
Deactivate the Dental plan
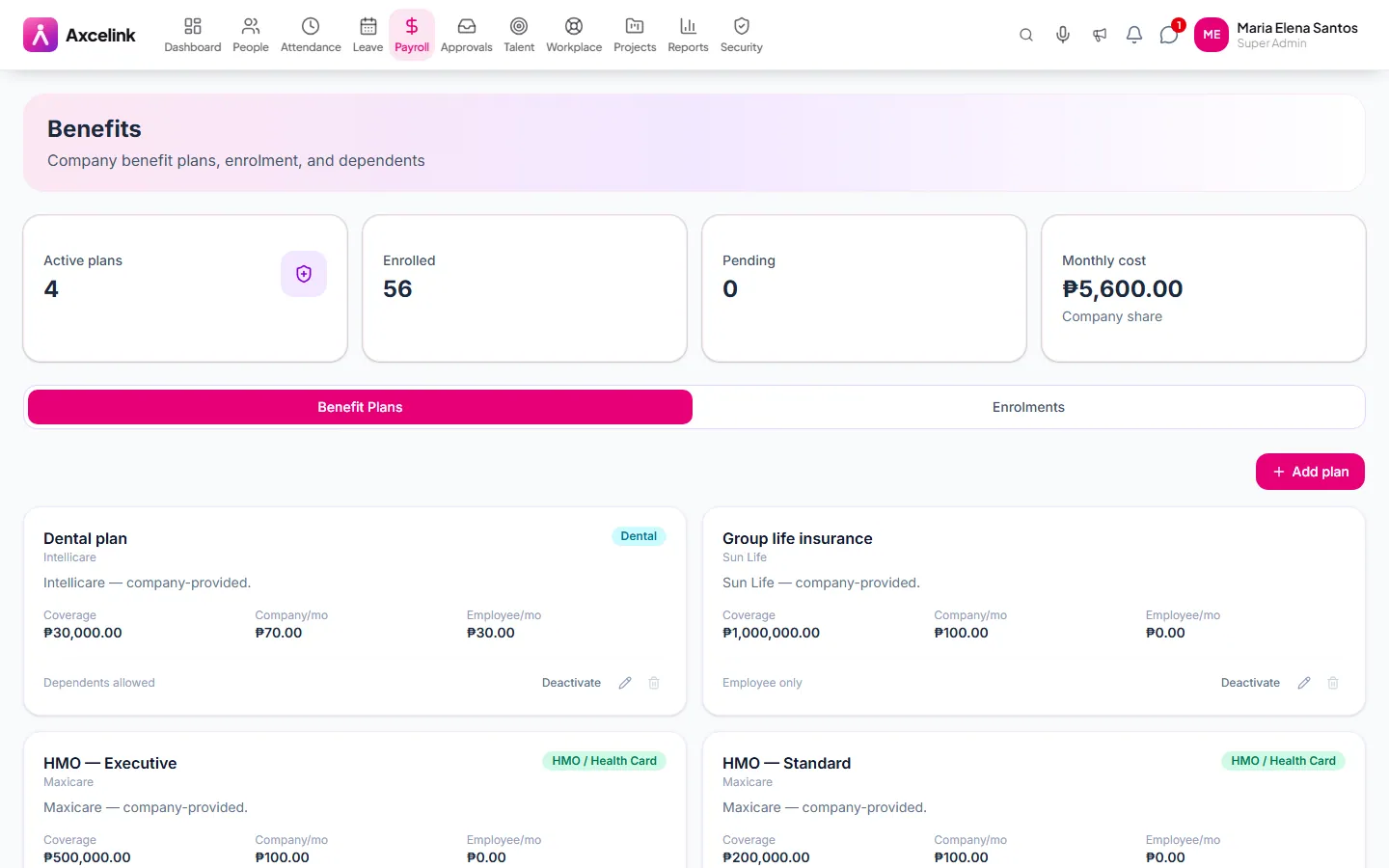point(571,683)
